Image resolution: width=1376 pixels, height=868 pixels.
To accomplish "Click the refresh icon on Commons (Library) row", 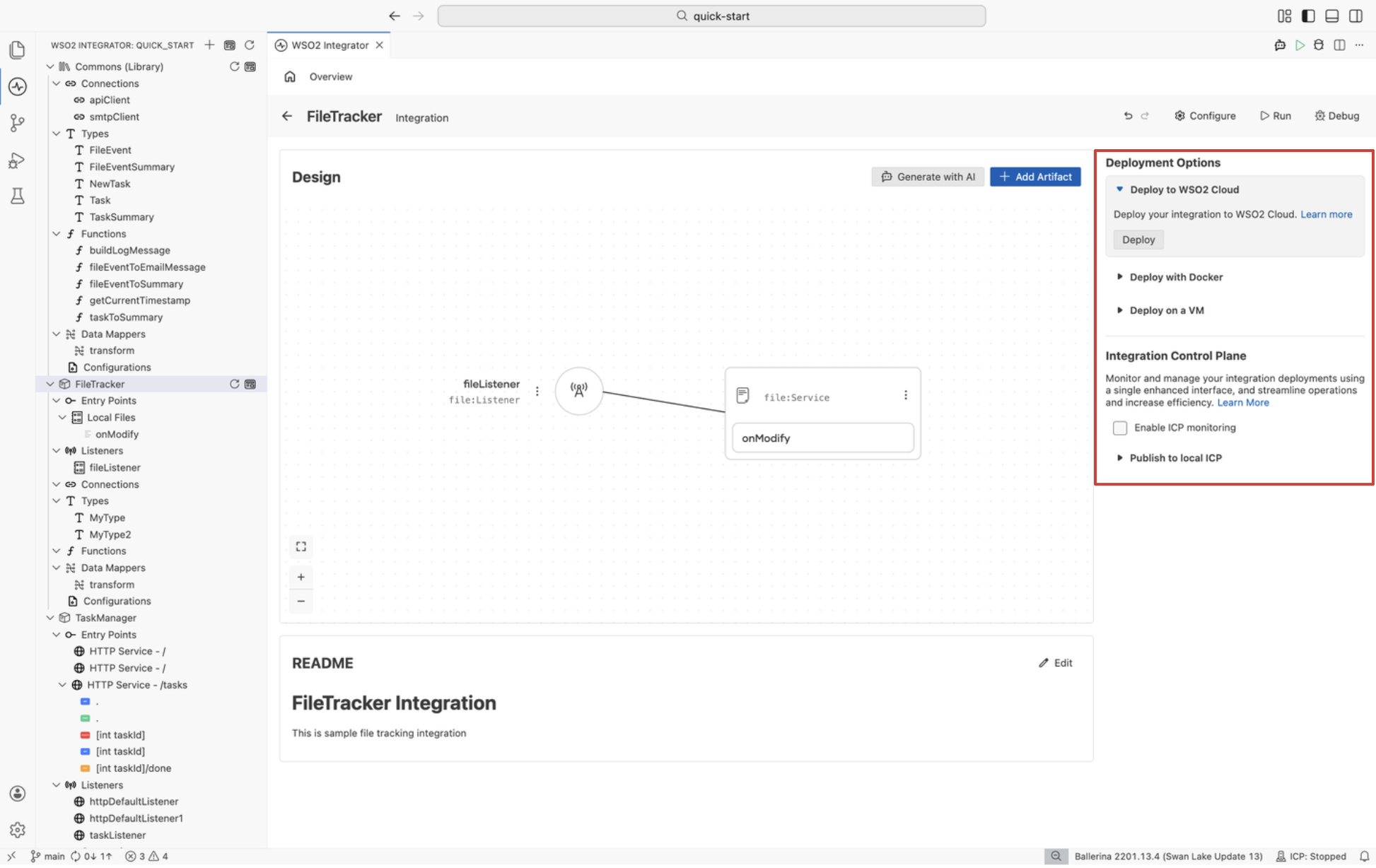I will (x=234, y=66).
